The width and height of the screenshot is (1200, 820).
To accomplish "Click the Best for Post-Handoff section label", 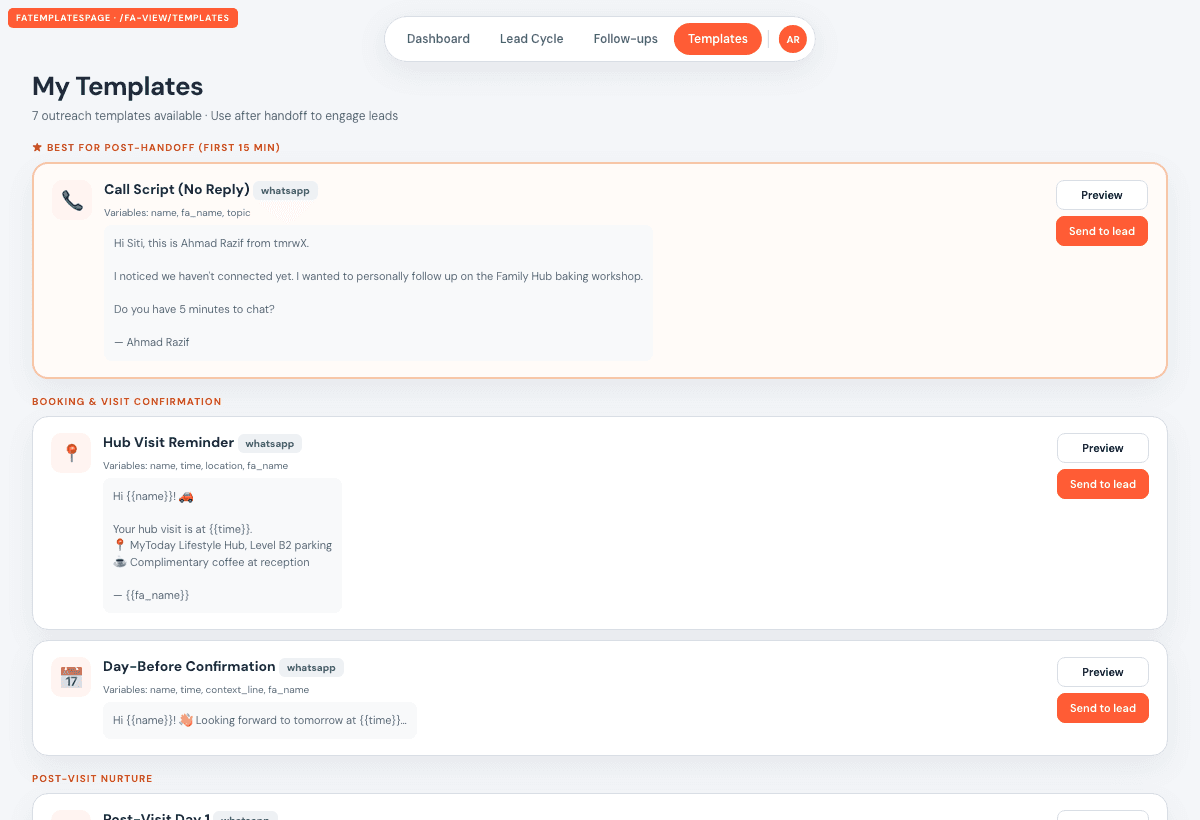I will (163, 147).
